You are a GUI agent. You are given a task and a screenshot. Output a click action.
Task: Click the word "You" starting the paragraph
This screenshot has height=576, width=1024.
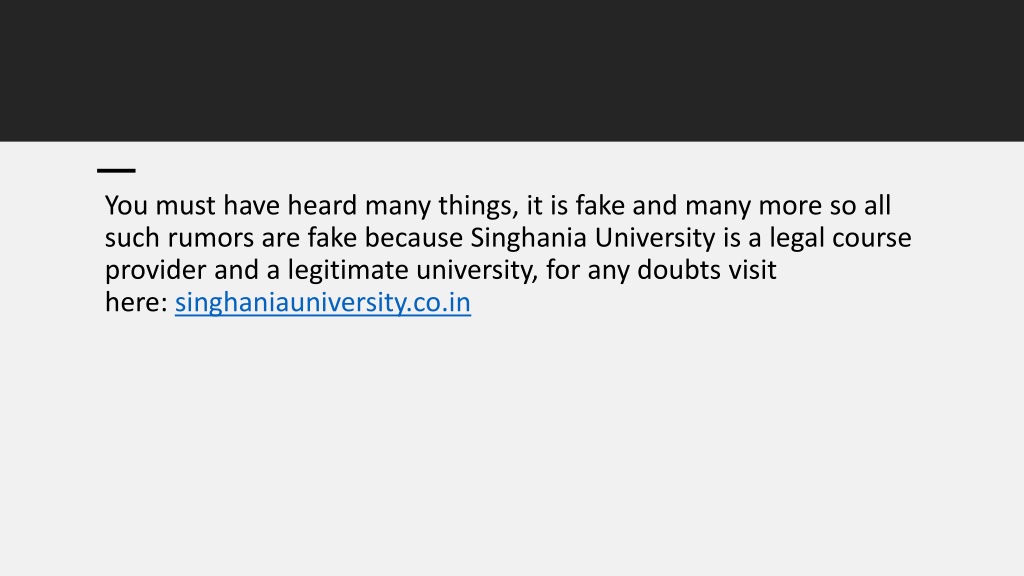pos(126,206)
